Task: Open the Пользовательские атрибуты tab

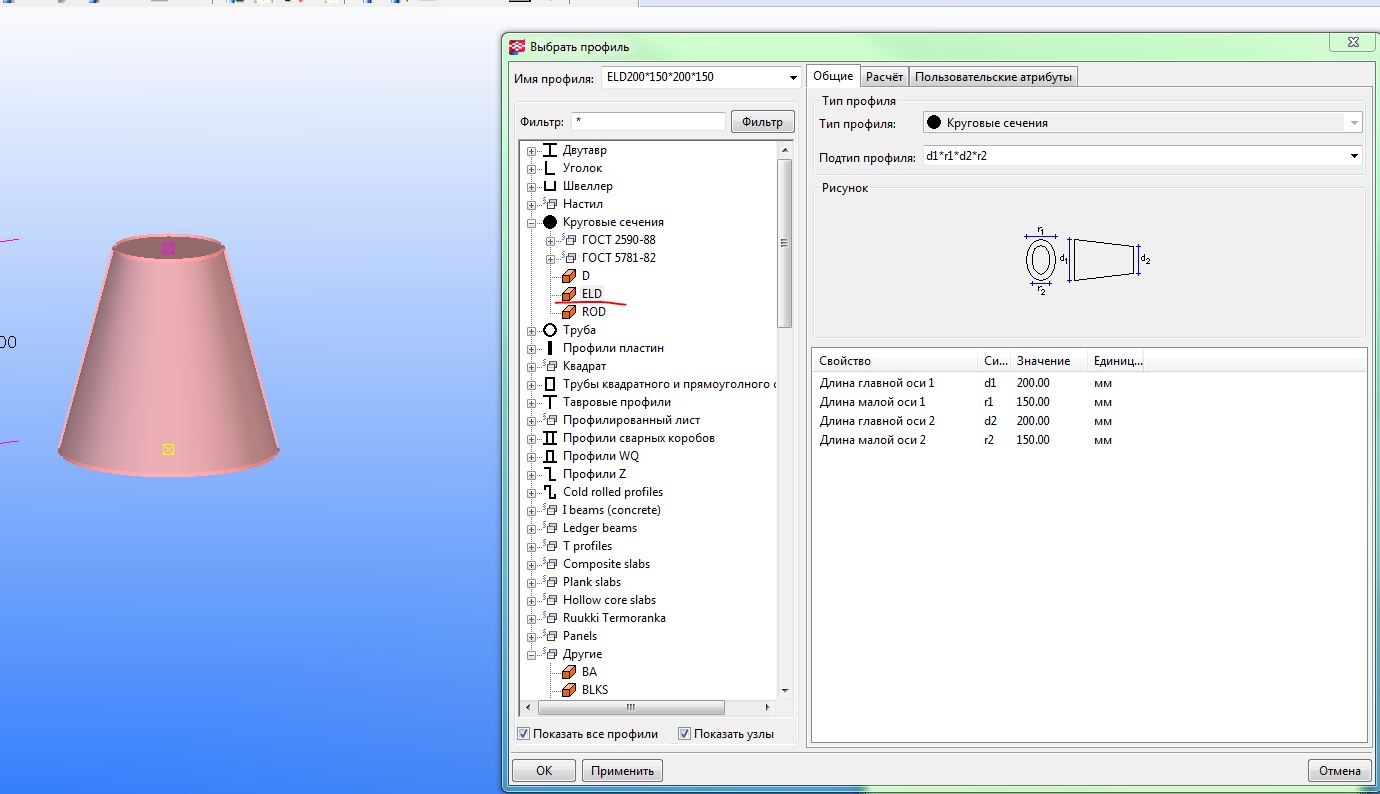Action: (x=993, y=77)
